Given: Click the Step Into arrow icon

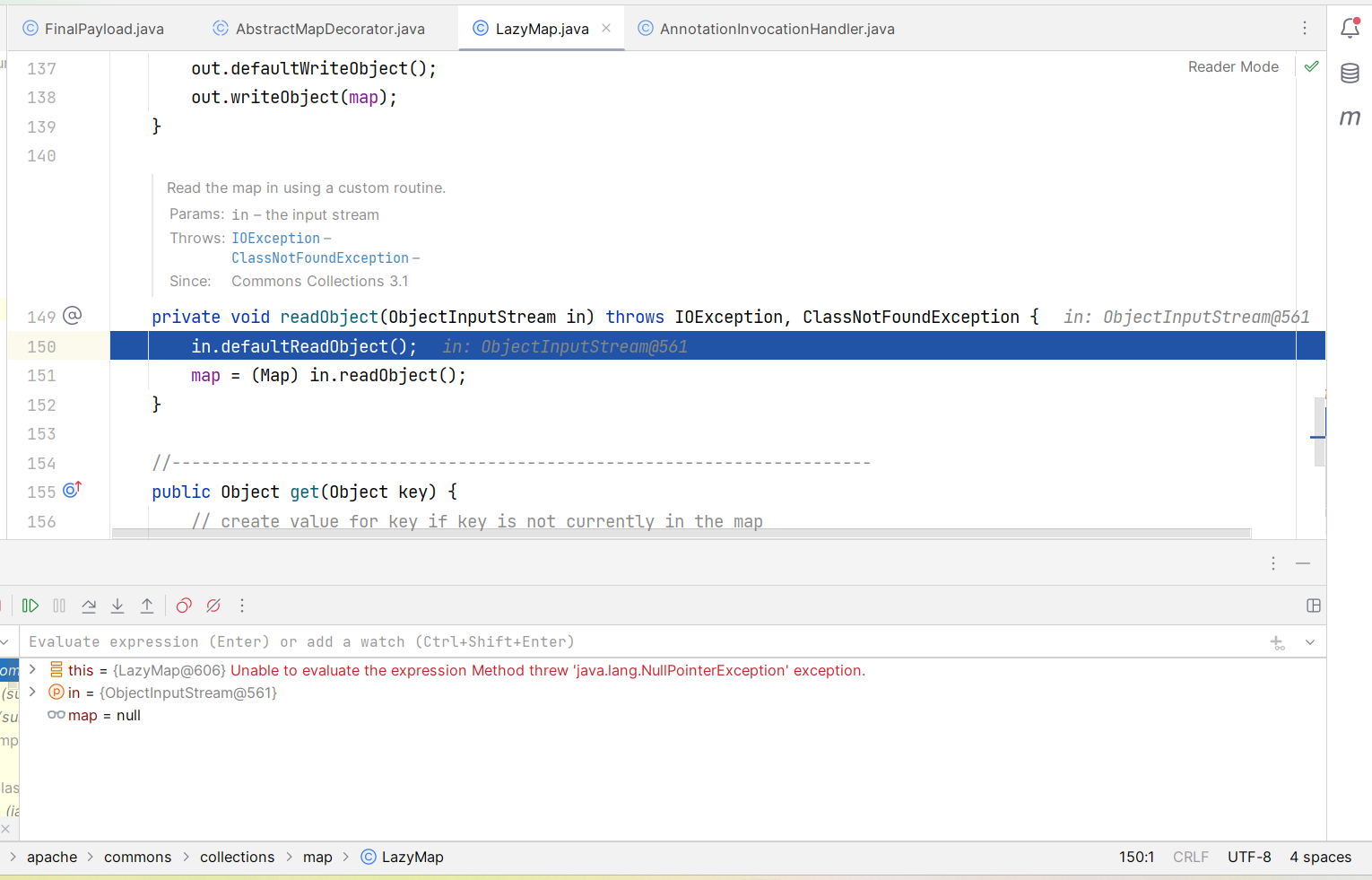Looking at the screenshot, I should (117, 606).
